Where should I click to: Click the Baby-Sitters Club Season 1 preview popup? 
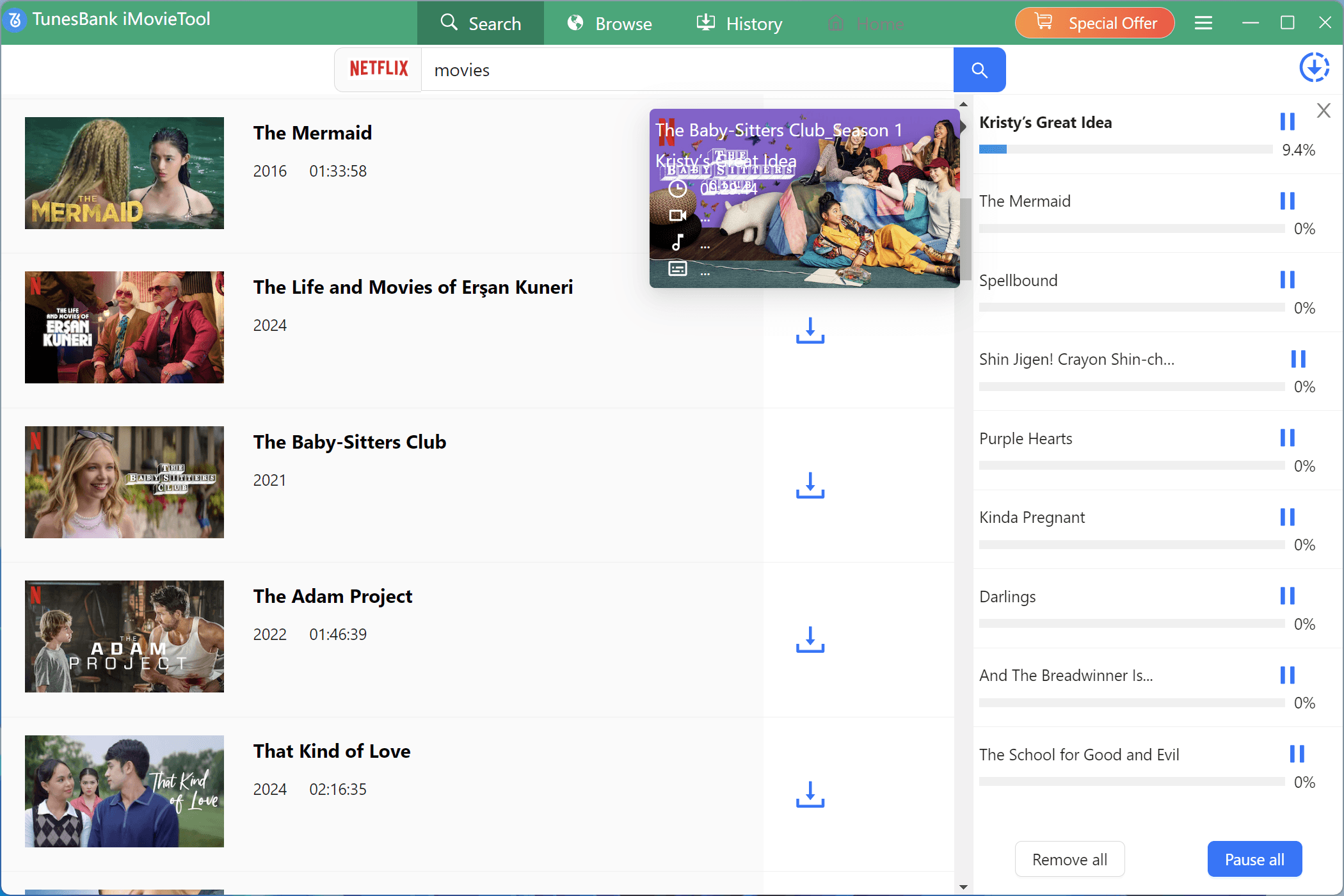point(804,198)
